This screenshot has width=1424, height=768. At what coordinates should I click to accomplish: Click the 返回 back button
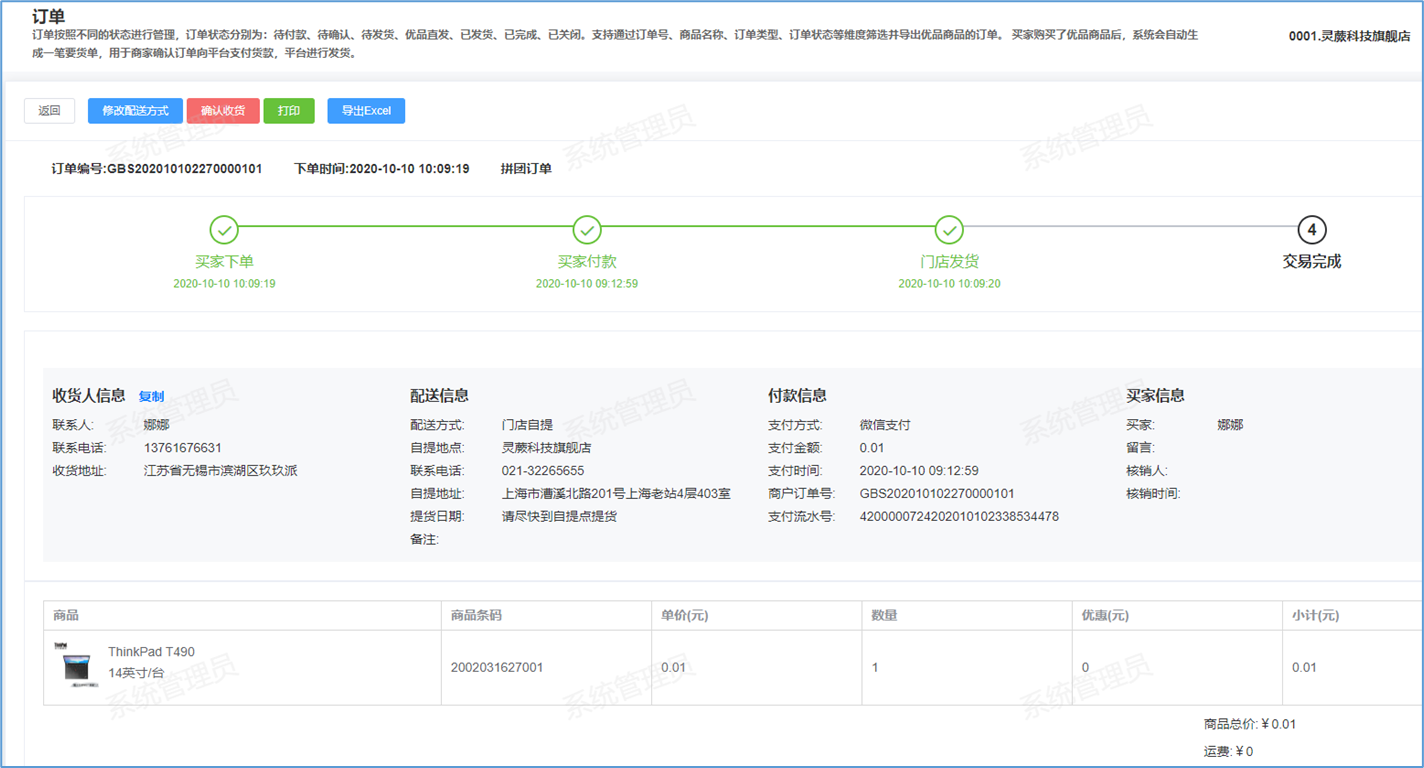pyautogui.click(x=50, y=111)
